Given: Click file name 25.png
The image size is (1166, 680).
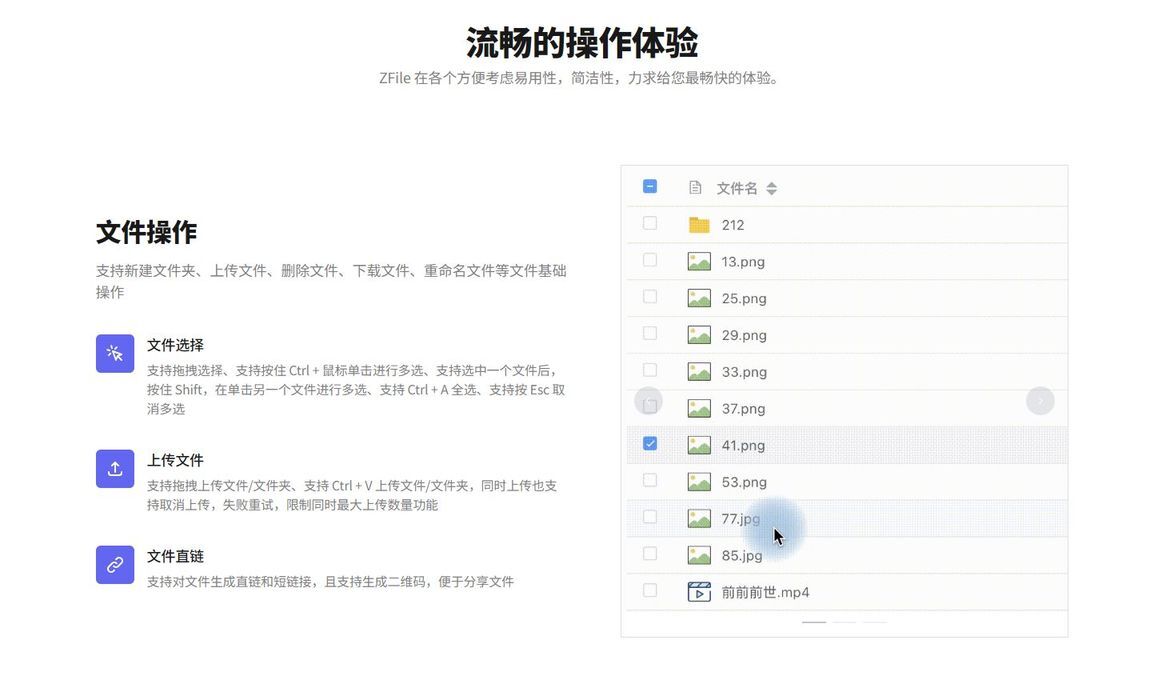Looking at the screenshot, I should [744, 298].
